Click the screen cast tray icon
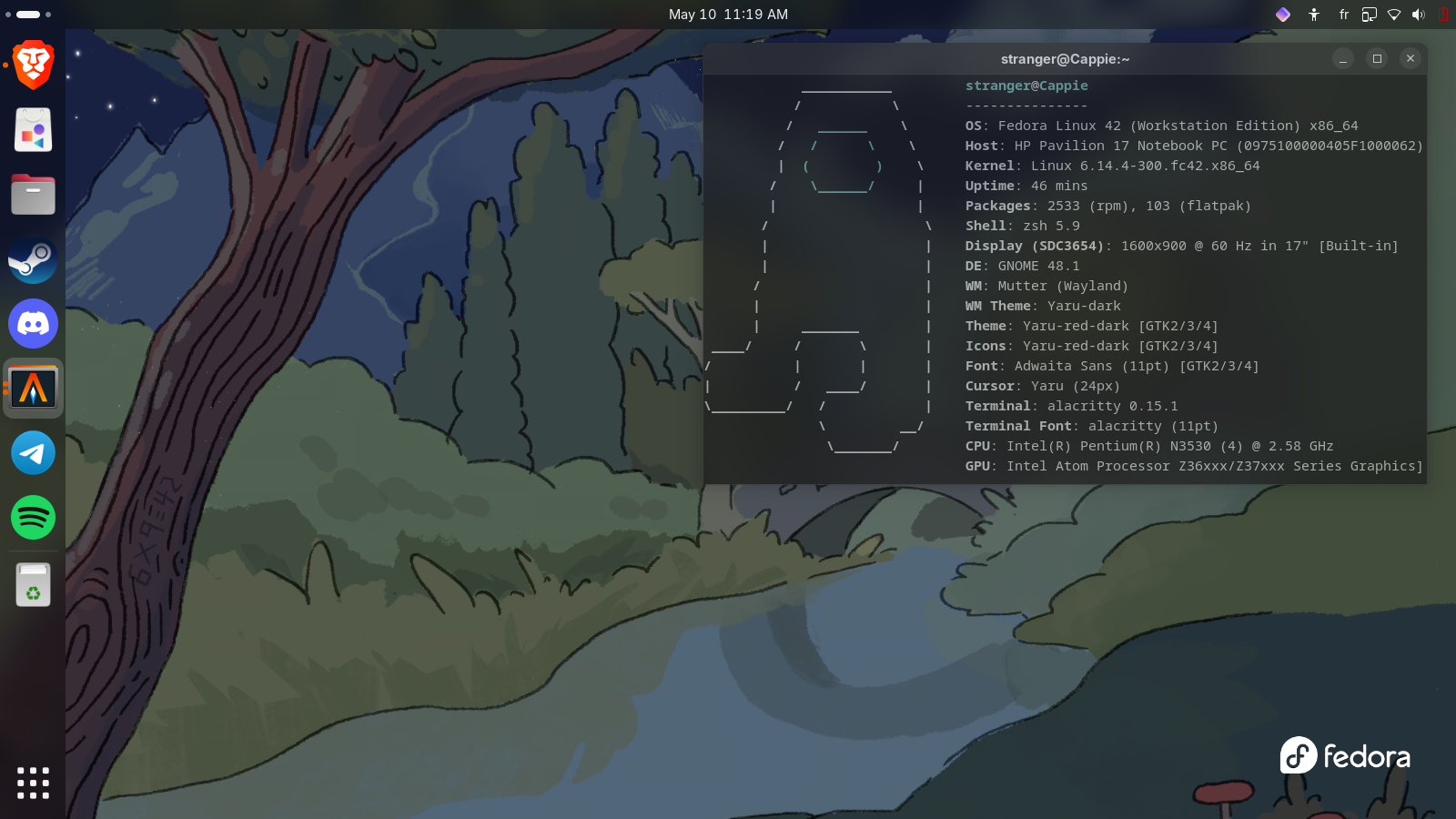This screenshot has height=819, width=1456. pos(1369,15)
